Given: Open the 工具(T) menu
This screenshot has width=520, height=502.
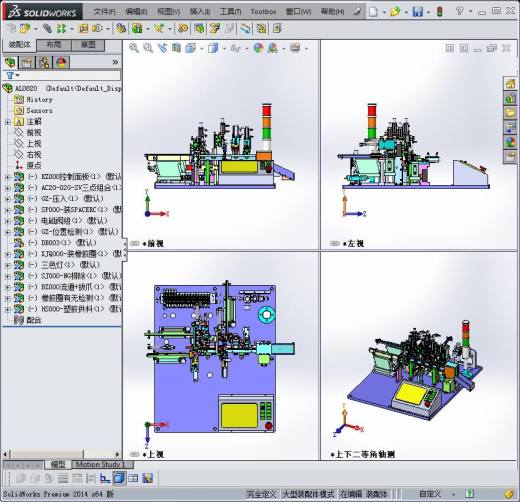Looking at the screenshot, I should 230,12.
